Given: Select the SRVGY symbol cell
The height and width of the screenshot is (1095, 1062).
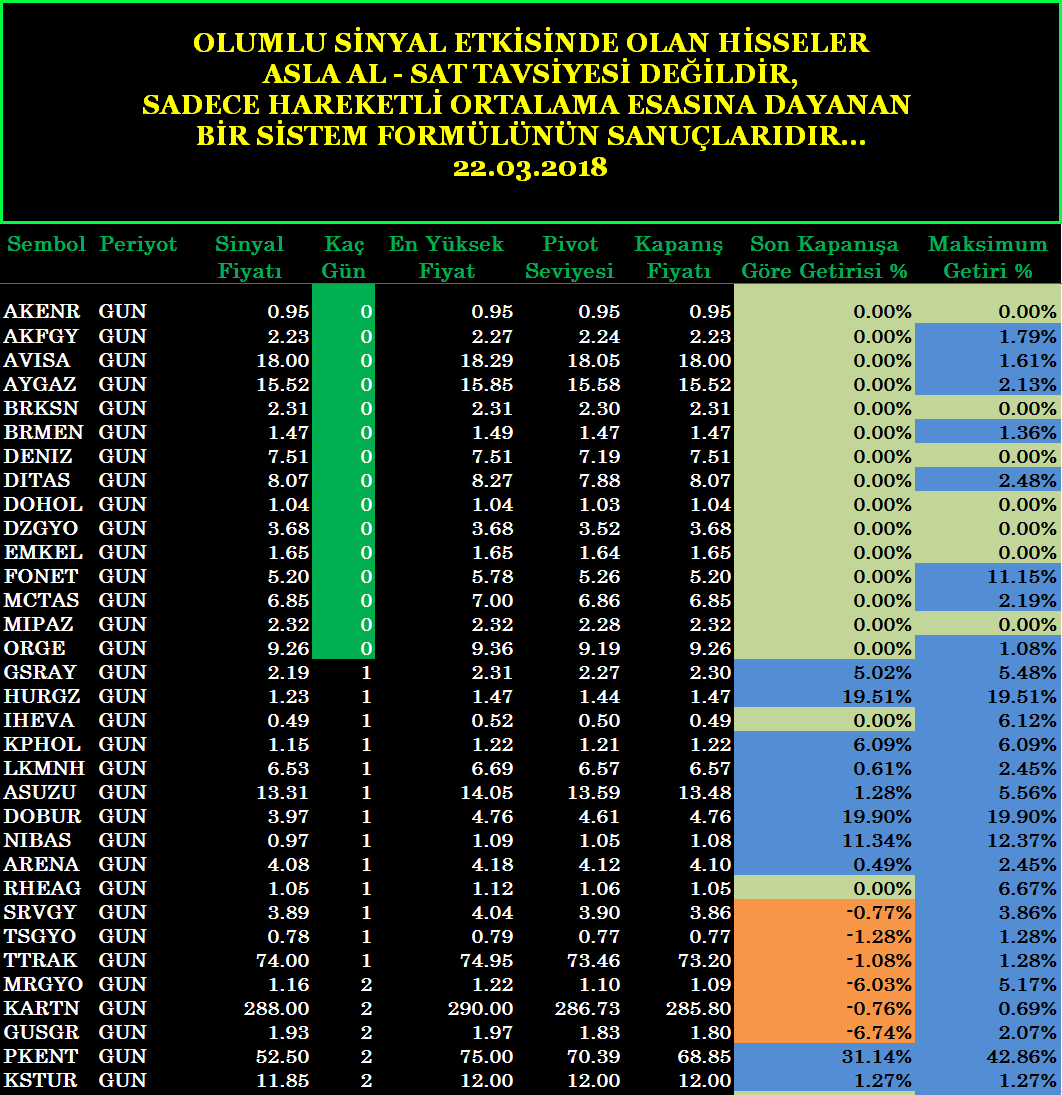Looking at the screenshot, I should [40, 912].
